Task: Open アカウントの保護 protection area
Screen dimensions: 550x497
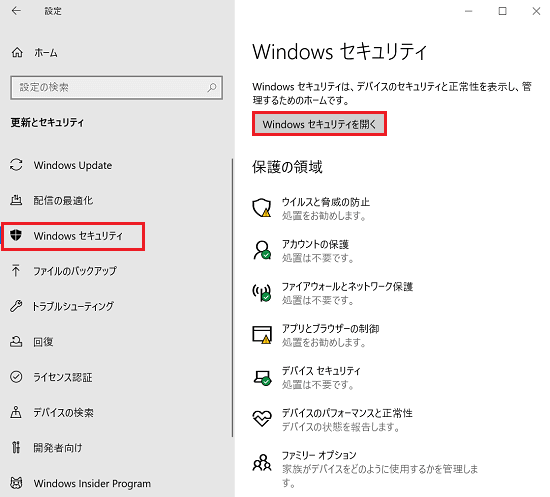Action: (x=317, y=251)
